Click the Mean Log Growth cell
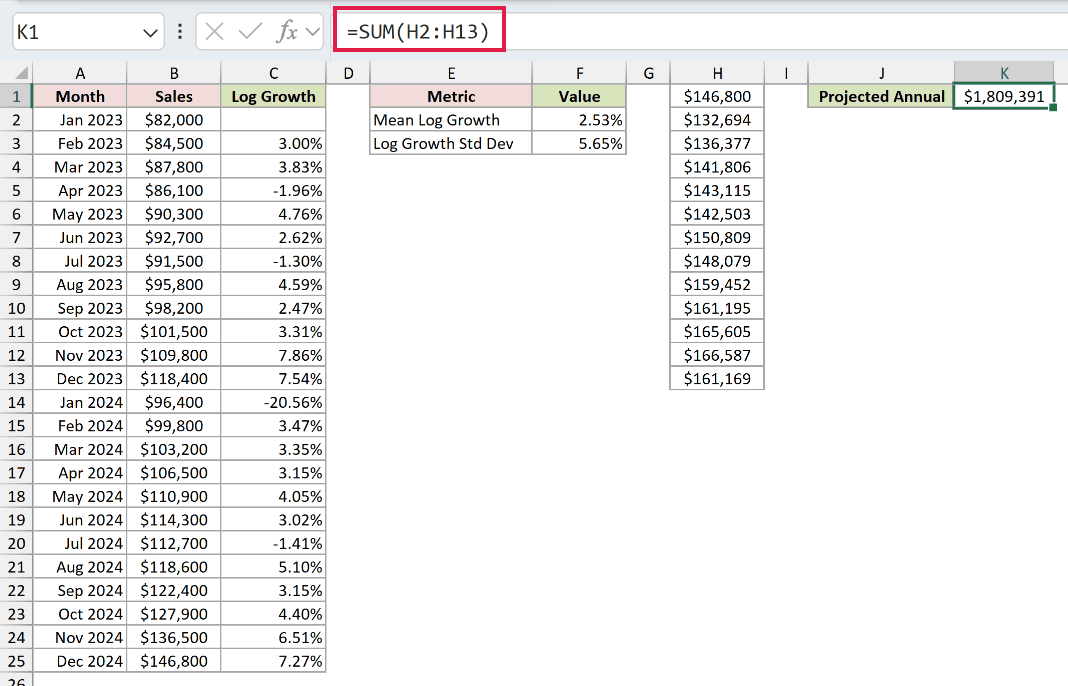Screen dimensions: 1068x686 (451, 120)
